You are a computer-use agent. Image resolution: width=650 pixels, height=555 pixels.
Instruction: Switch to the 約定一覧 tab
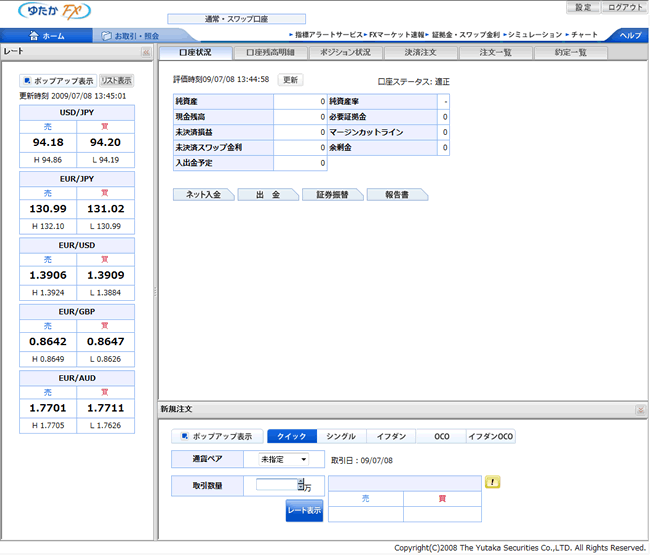click(x=571, y=53)
